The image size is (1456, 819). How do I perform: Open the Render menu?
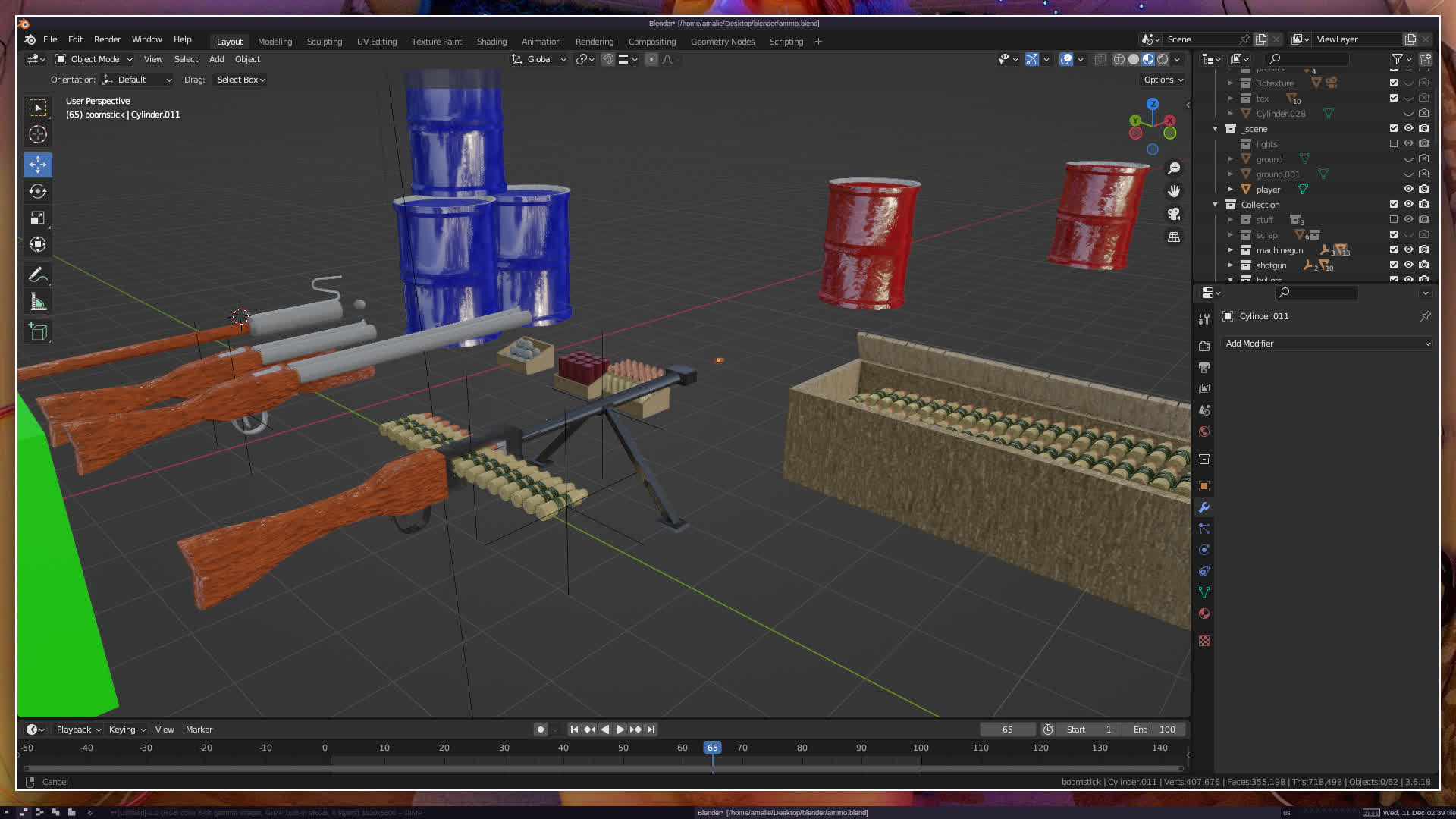107,39
